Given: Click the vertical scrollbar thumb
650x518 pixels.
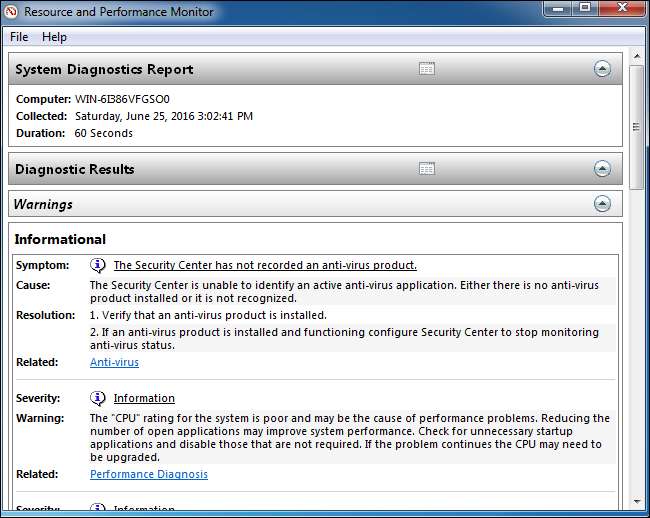Looking at the screenshot, I should point(636,127).
